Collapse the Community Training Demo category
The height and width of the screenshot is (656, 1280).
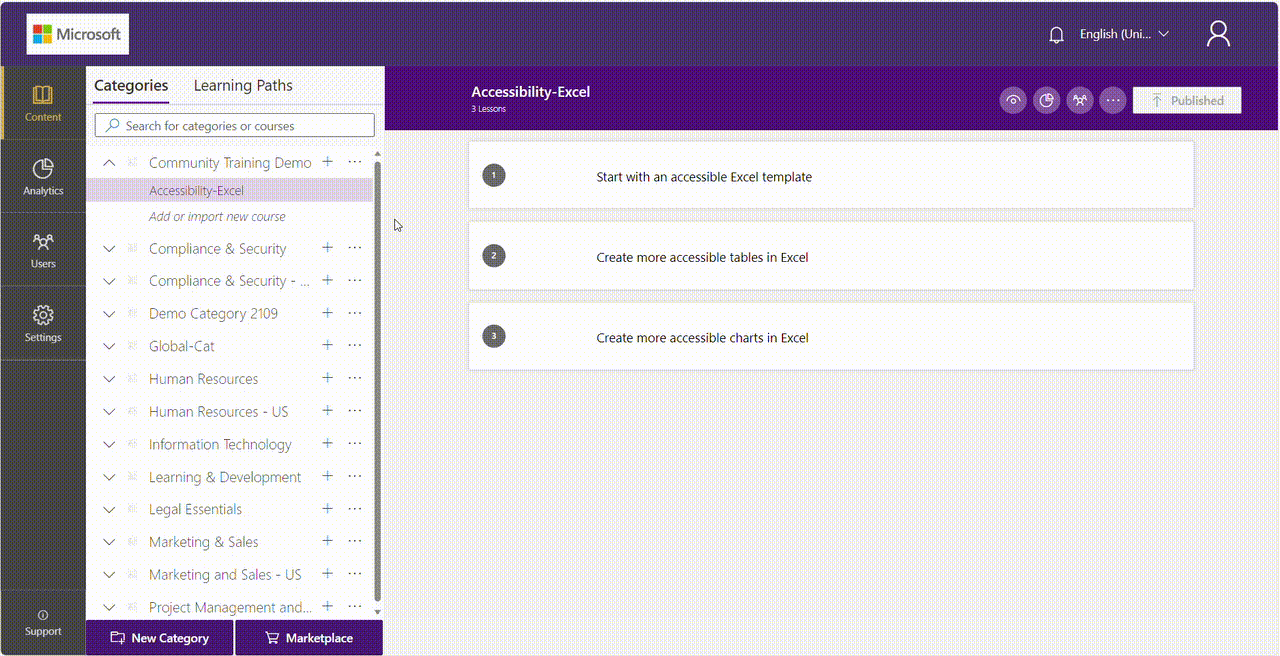click(109, 162)
